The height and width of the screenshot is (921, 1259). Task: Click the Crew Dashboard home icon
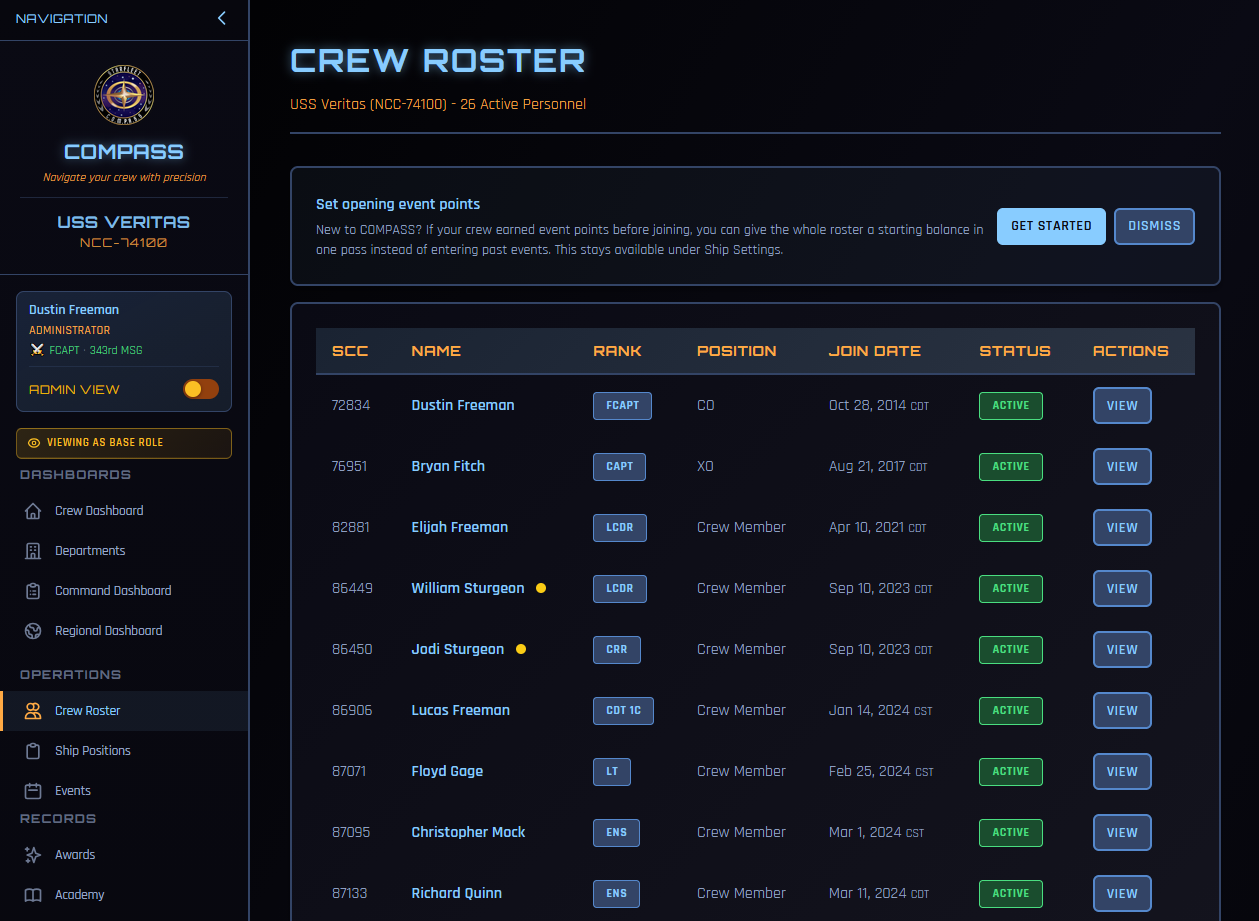(x=33, y=511)
